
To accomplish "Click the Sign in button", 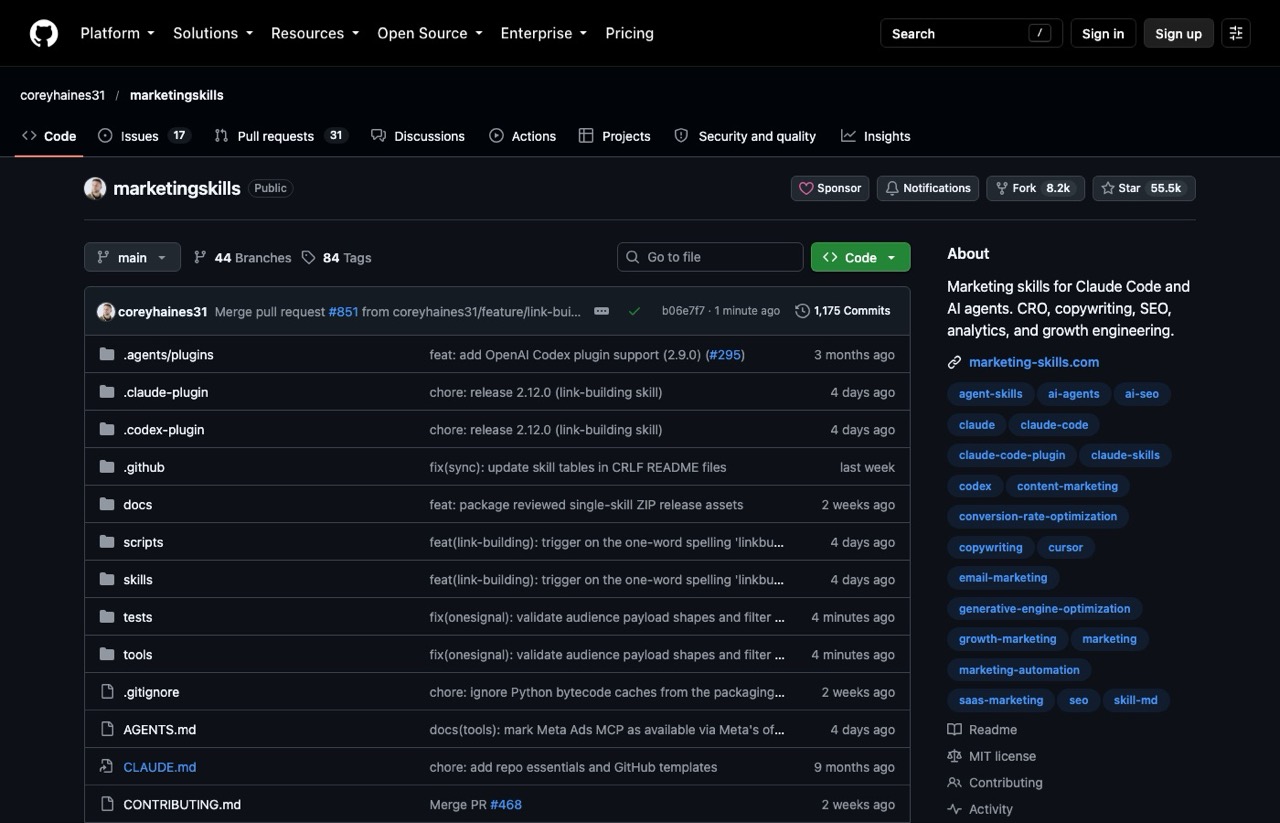I will pyautogui.click(x=1103, y=33).
